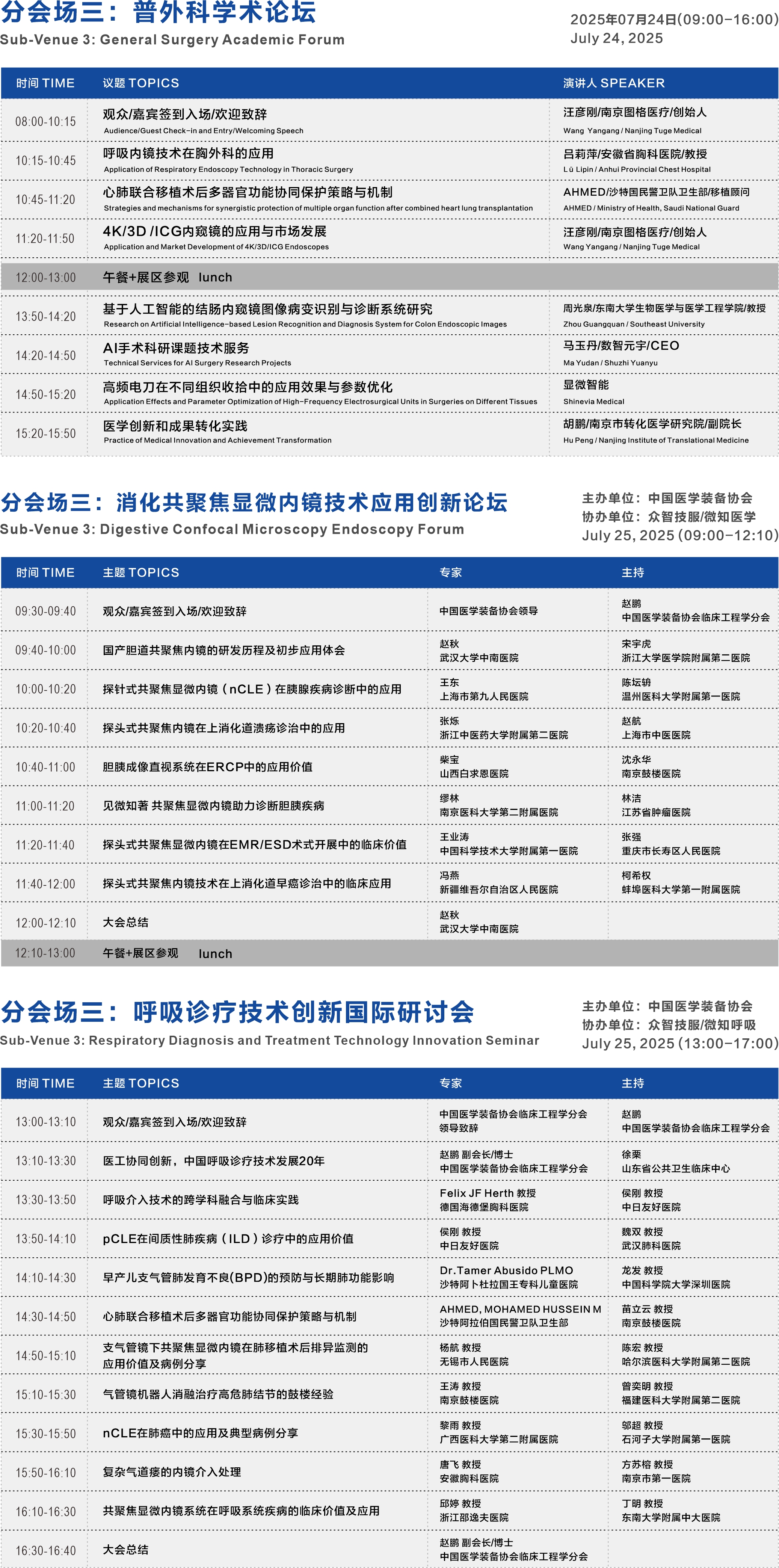Select topic '见微知著 共聚焦显微内镜助力诊断胆胰疾病'
The height and width of the screenshot is (1568, 779).
(x=214, y=806)
